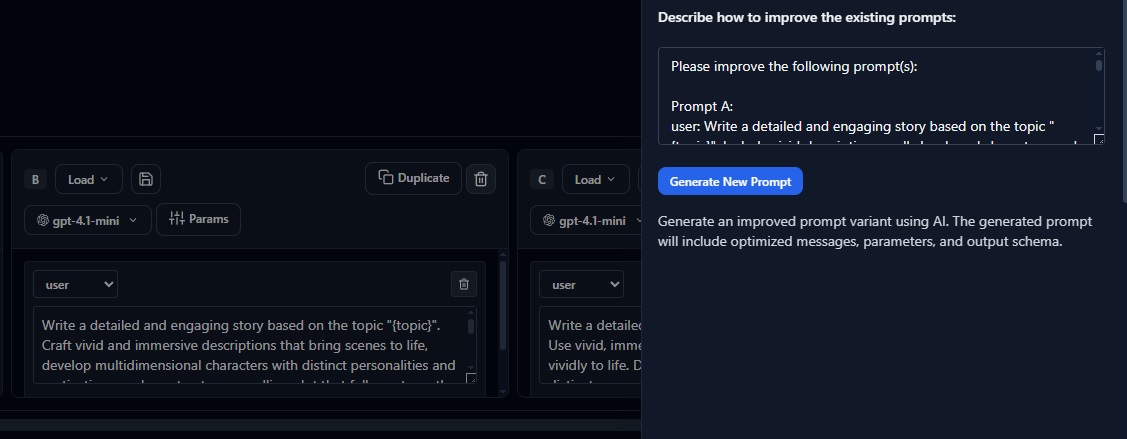Image resolution: width=1127 pixels, height=439 pixels.
Task: Delete prompt variant B using the trash icon
Action: (481, 179)
